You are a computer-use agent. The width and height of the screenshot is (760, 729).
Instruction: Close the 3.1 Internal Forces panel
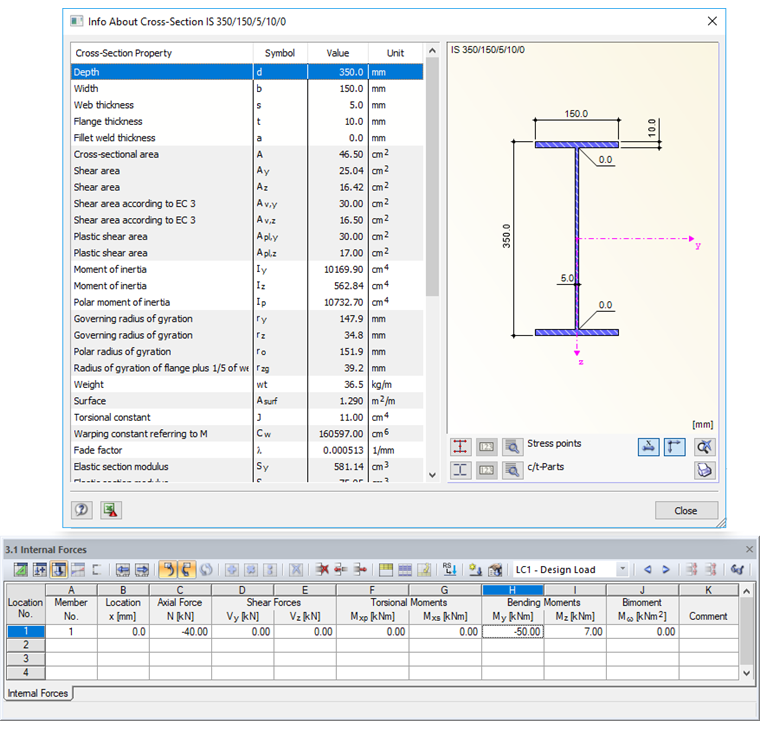[749, 549]
